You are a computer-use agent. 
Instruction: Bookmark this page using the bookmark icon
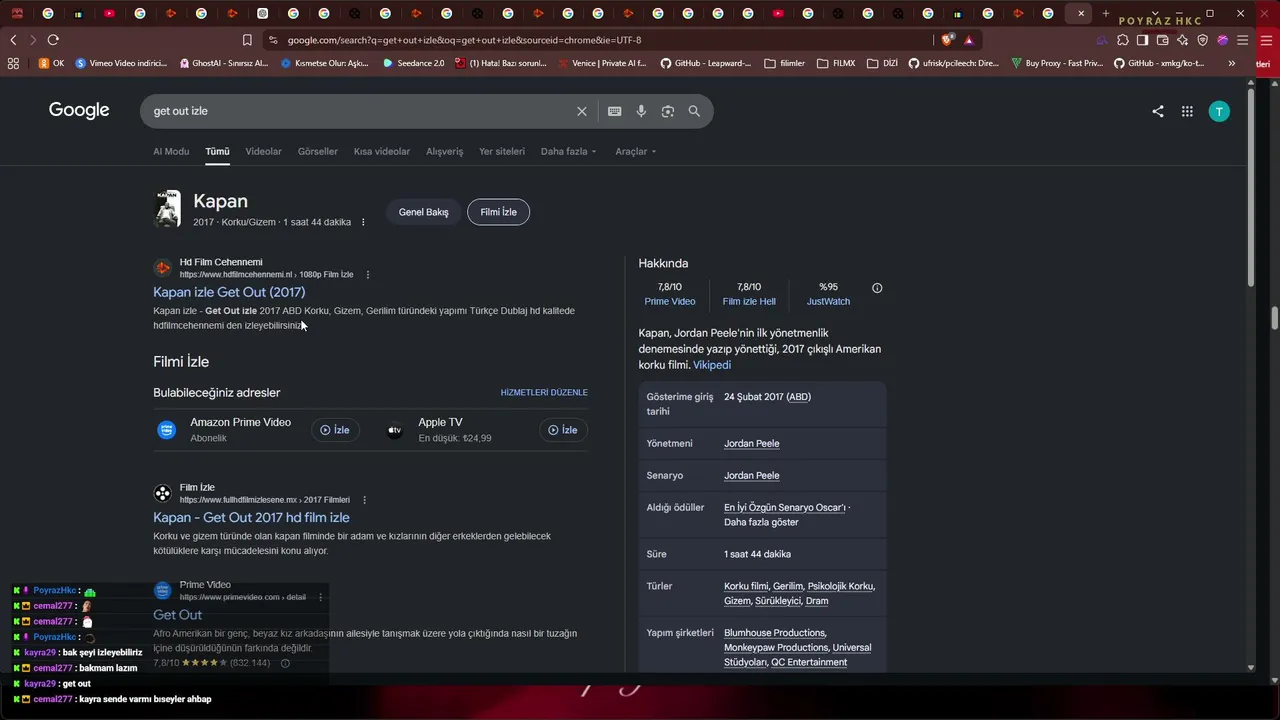(247, 40)
